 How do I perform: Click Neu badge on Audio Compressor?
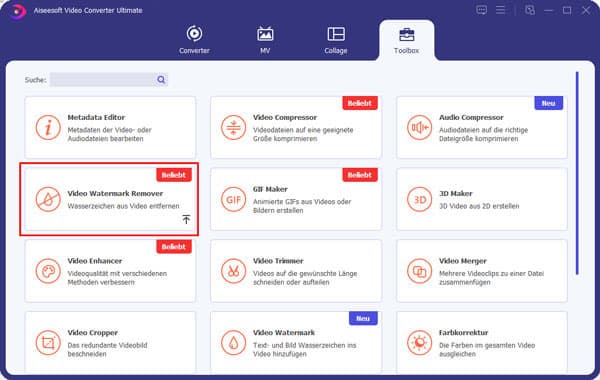pos(548,103)
